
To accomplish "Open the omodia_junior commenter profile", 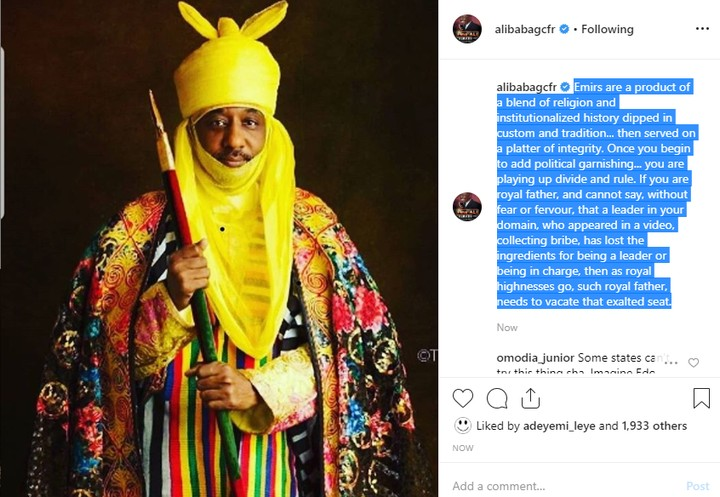I will point(535,358).
